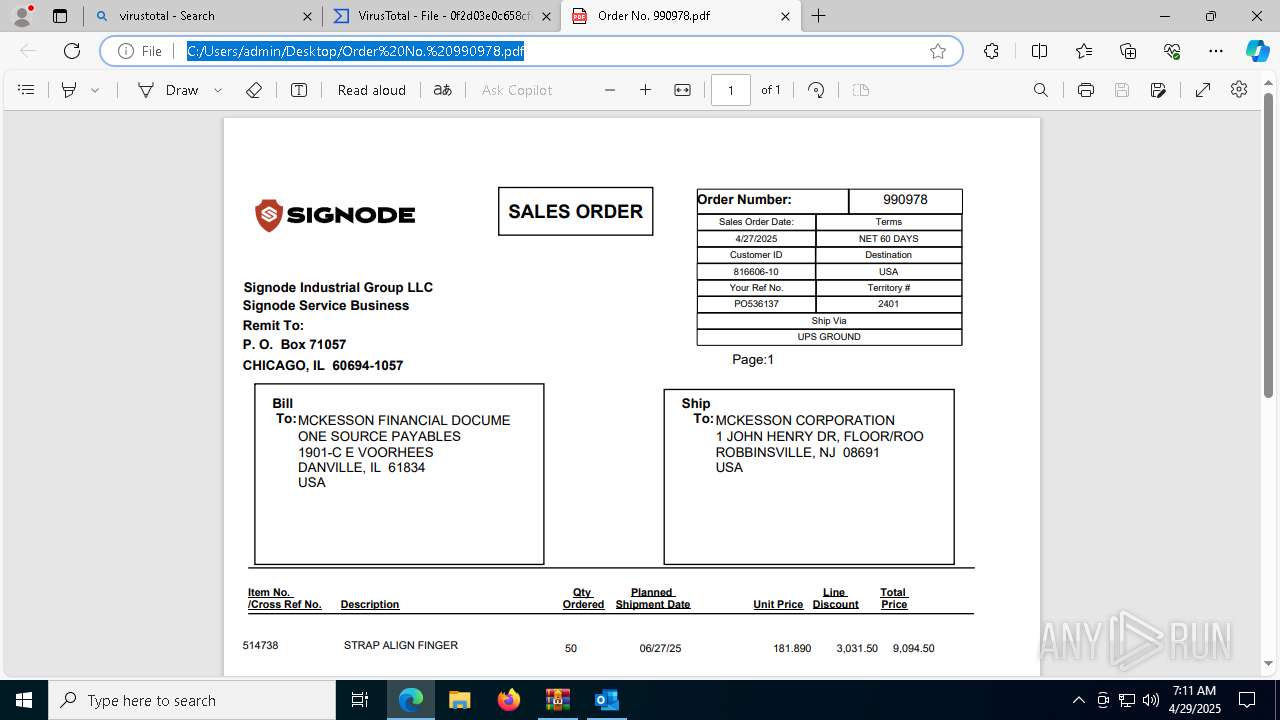Open PDF viewer settings
The width and height of the screenshot is (1280, 720).
(x=1239, y=90)
